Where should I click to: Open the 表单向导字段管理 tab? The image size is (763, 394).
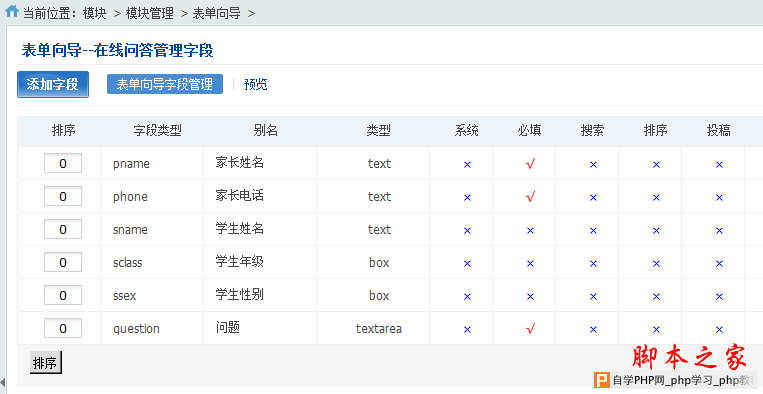[165, 84]
